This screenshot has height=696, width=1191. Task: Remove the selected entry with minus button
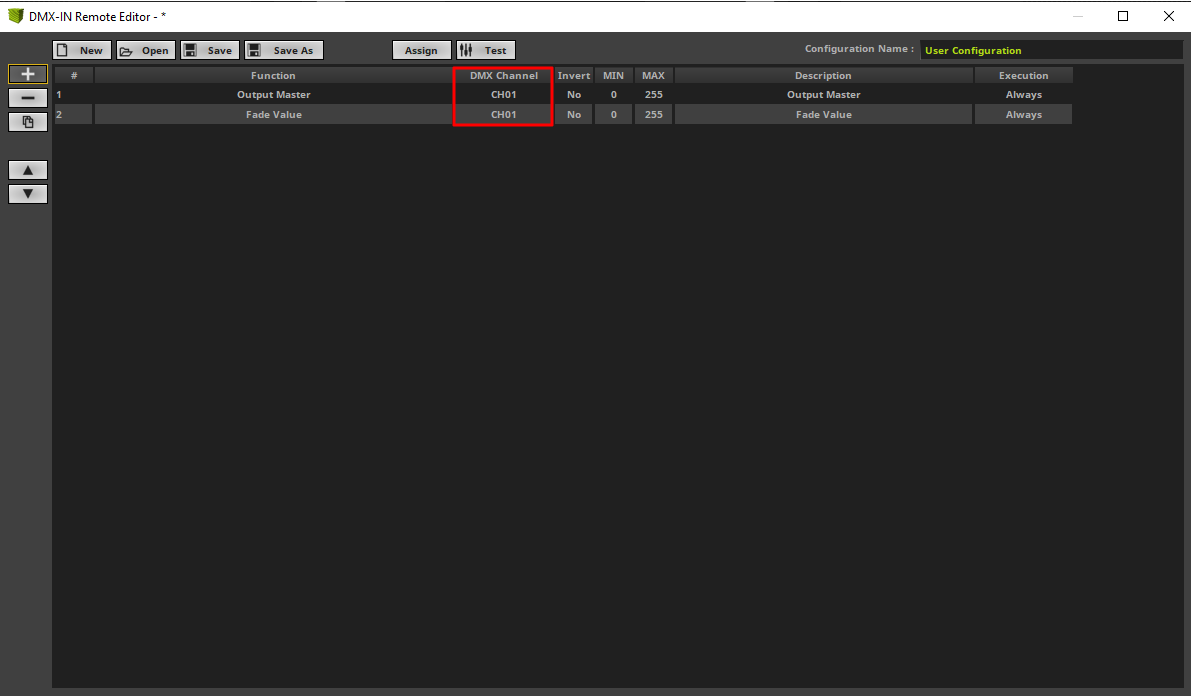[x=28, y=98]
